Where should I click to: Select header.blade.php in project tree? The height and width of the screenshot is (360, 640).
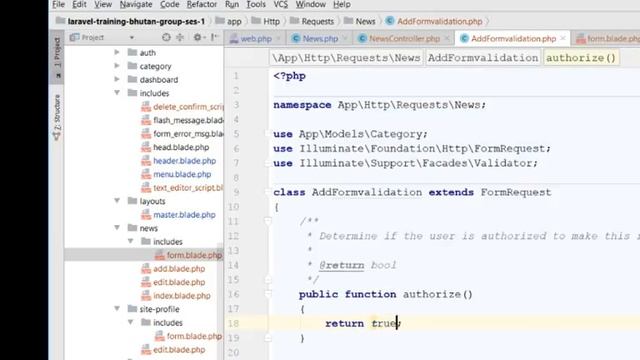tap(178, 160)
